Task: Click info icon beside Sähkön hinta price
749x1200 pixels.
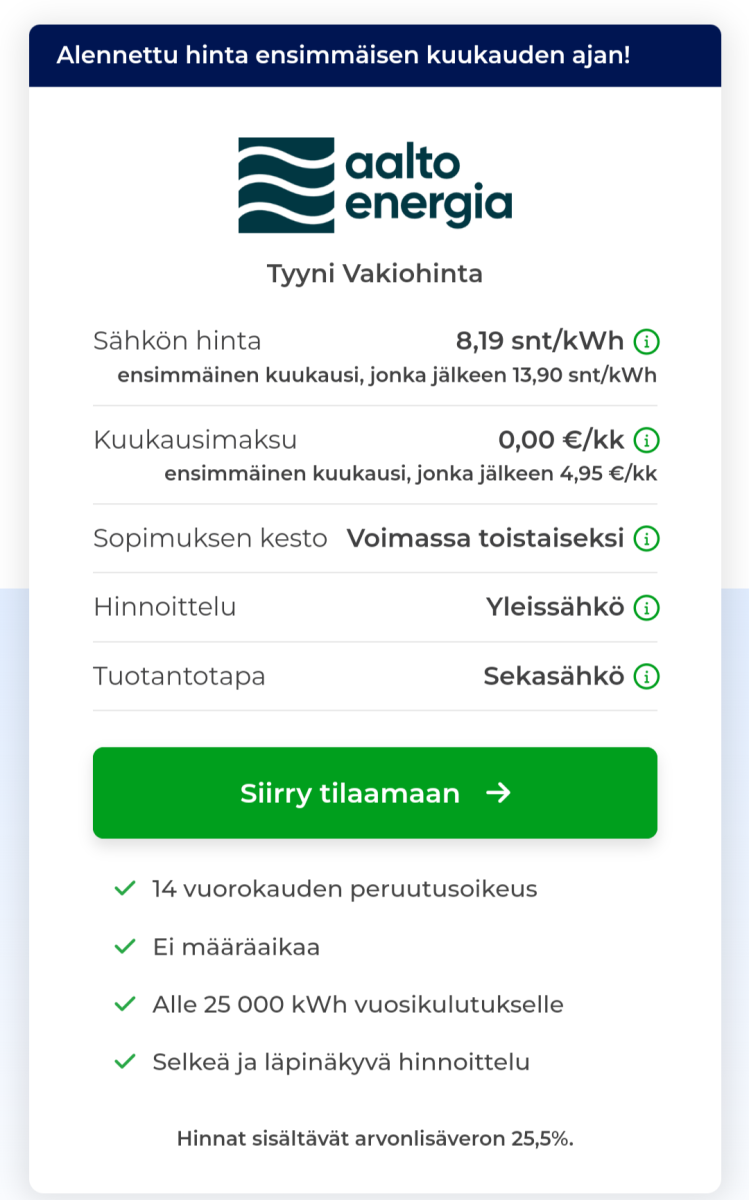Action: click(647, 342)
